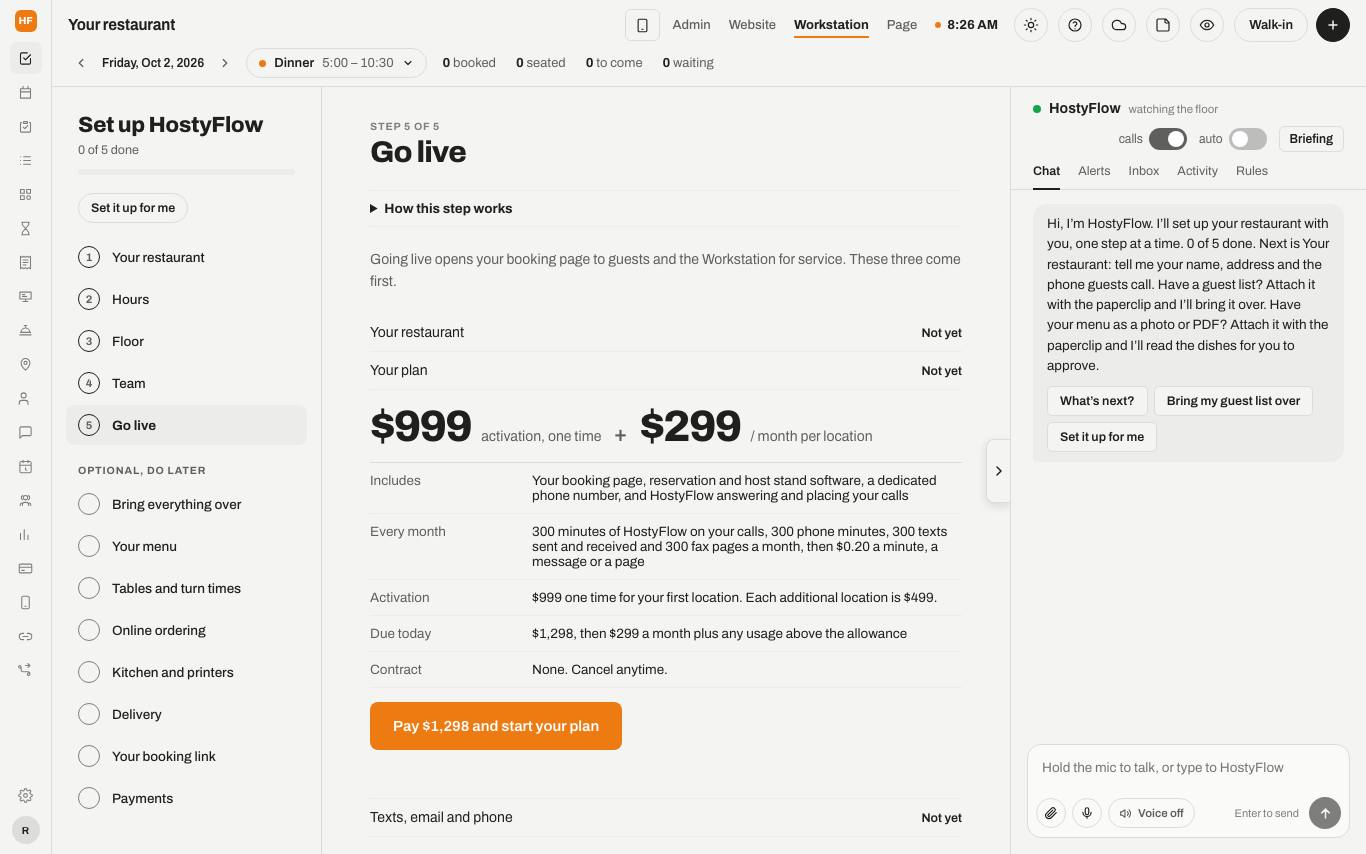Click the calendar icon in left sidebar
The image size is (1366, 854).
26,93
